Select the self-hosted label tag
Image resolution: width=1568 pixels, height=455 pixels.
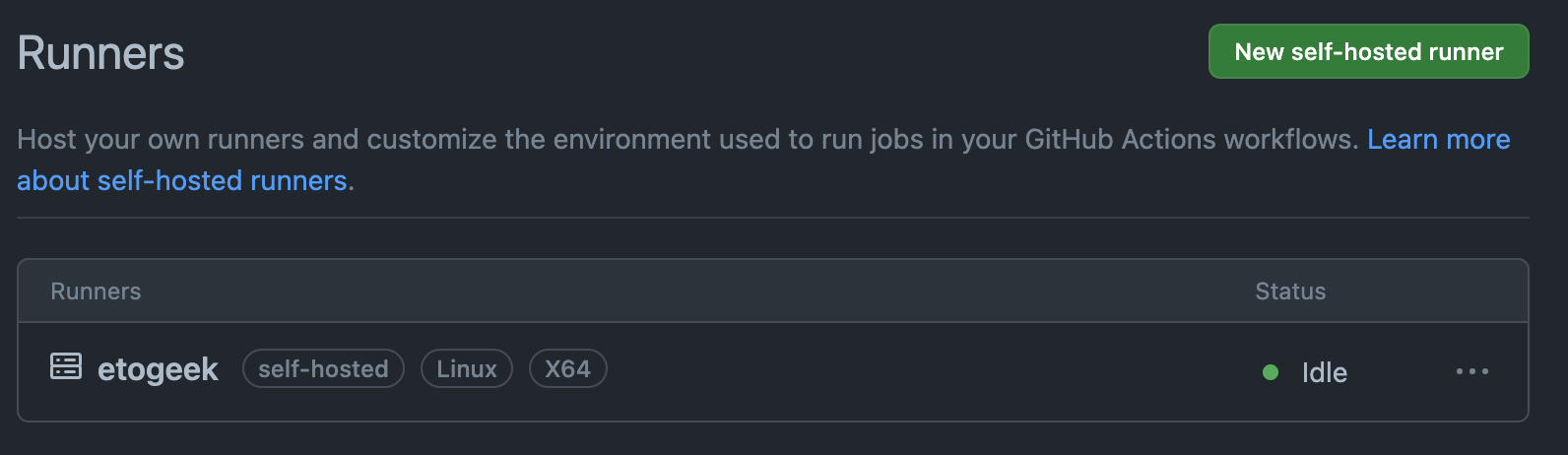323,369
